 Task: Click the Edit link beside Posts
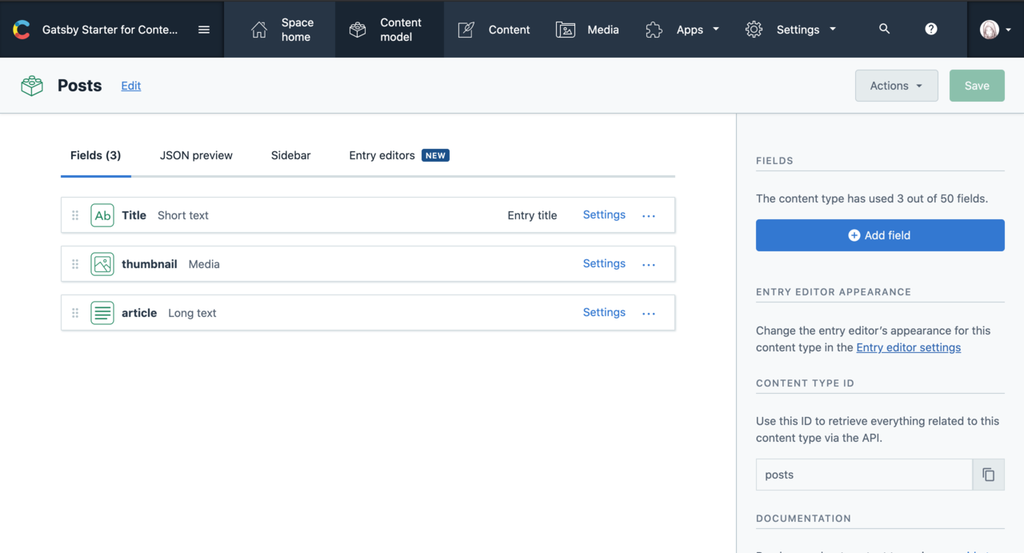pyautogui.click(x=131, y=86)
